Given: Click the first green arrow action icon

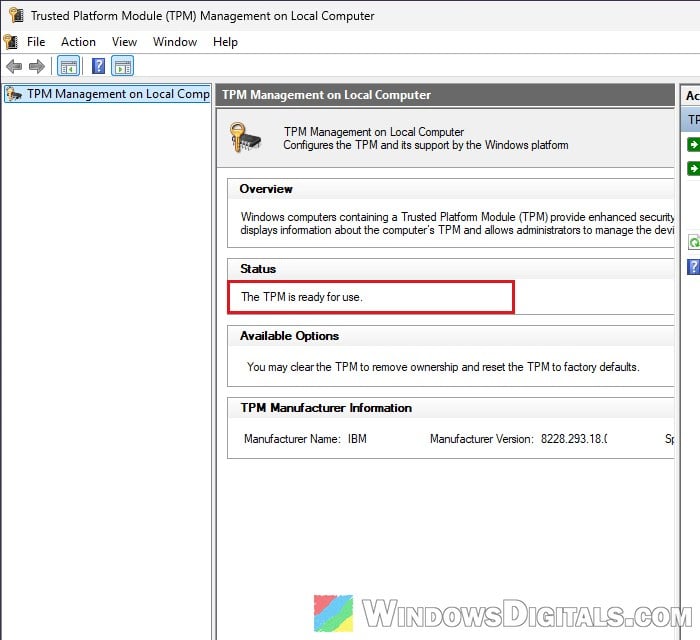Looking at the screenshot, I should [x=693, y=145].
